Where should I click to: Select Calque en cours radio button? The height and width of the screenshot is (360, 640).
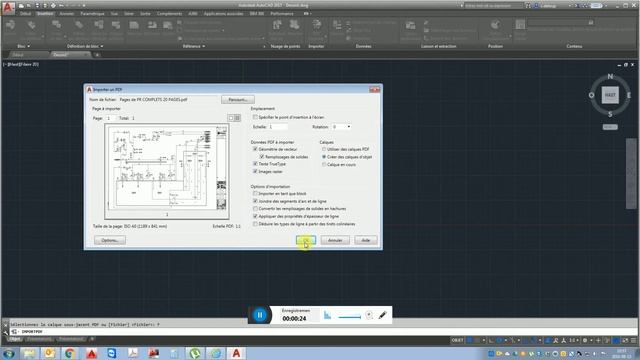click(x=324, y=164)
